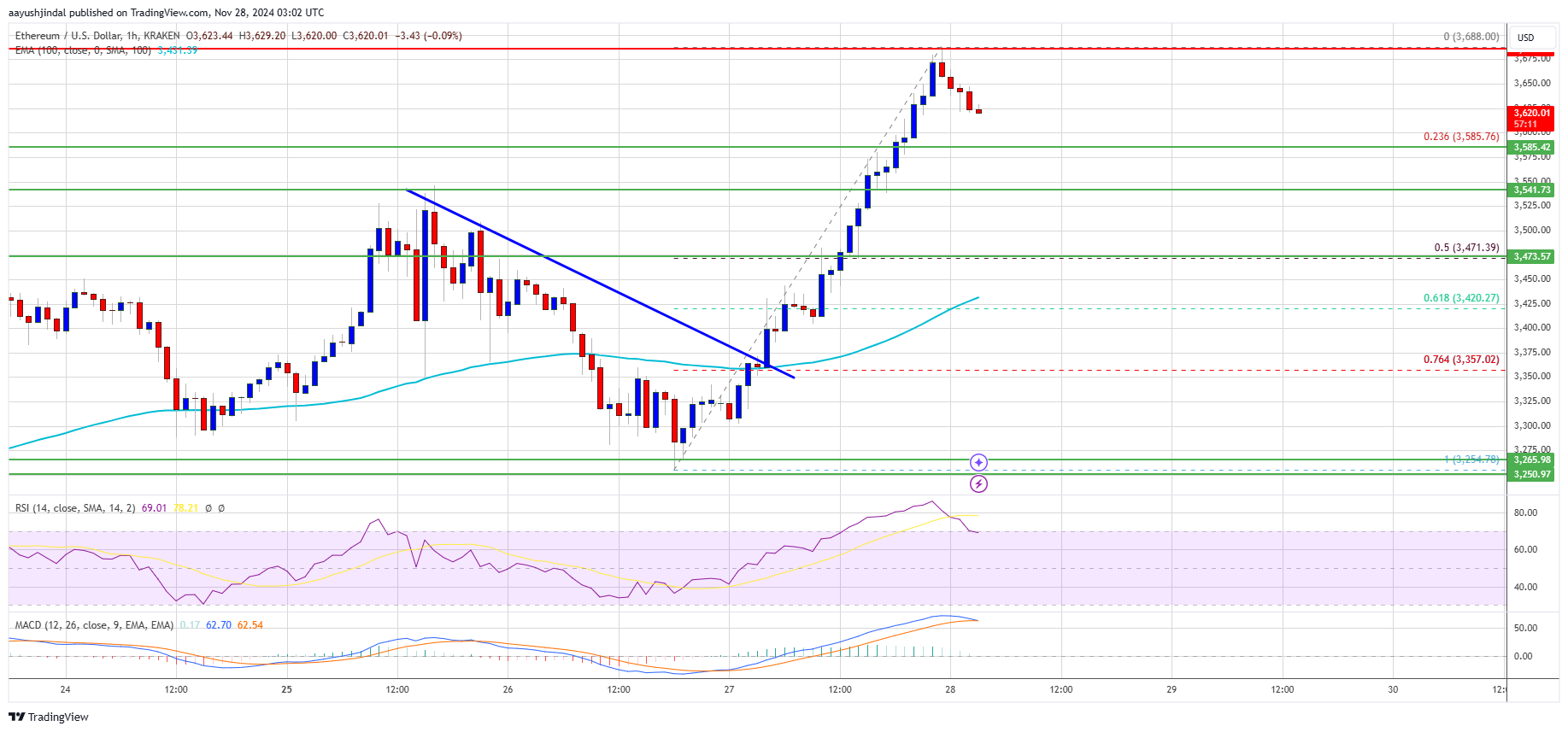Viewport: 1568px width, 732px height.
Task: Open the USD currency selector
Action: point(1526,38)
